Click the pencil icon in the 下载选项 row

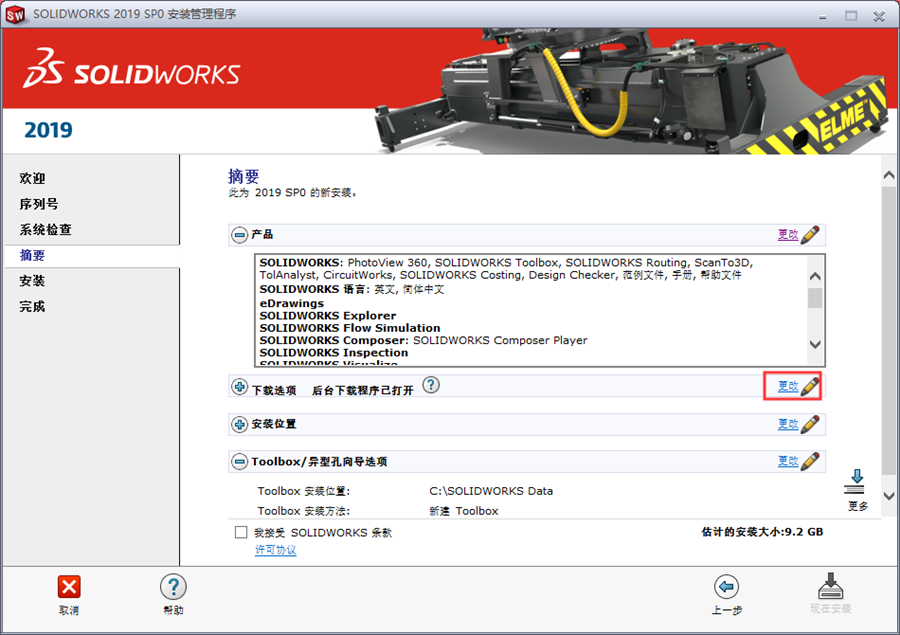(x=810, y=386)
